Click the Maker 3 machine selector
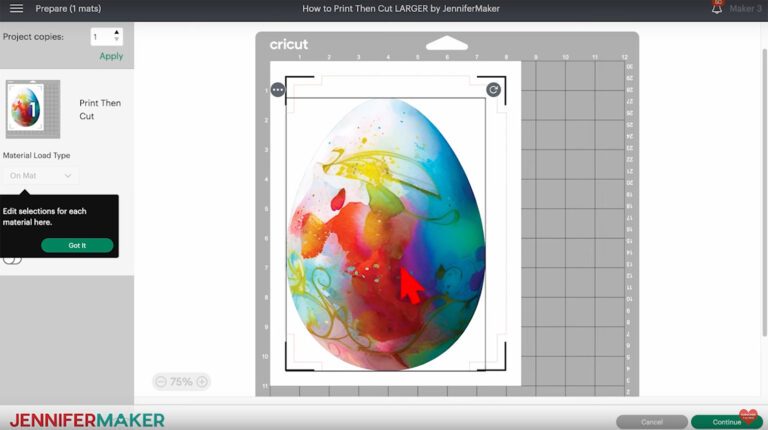 (x=745, y=8)
